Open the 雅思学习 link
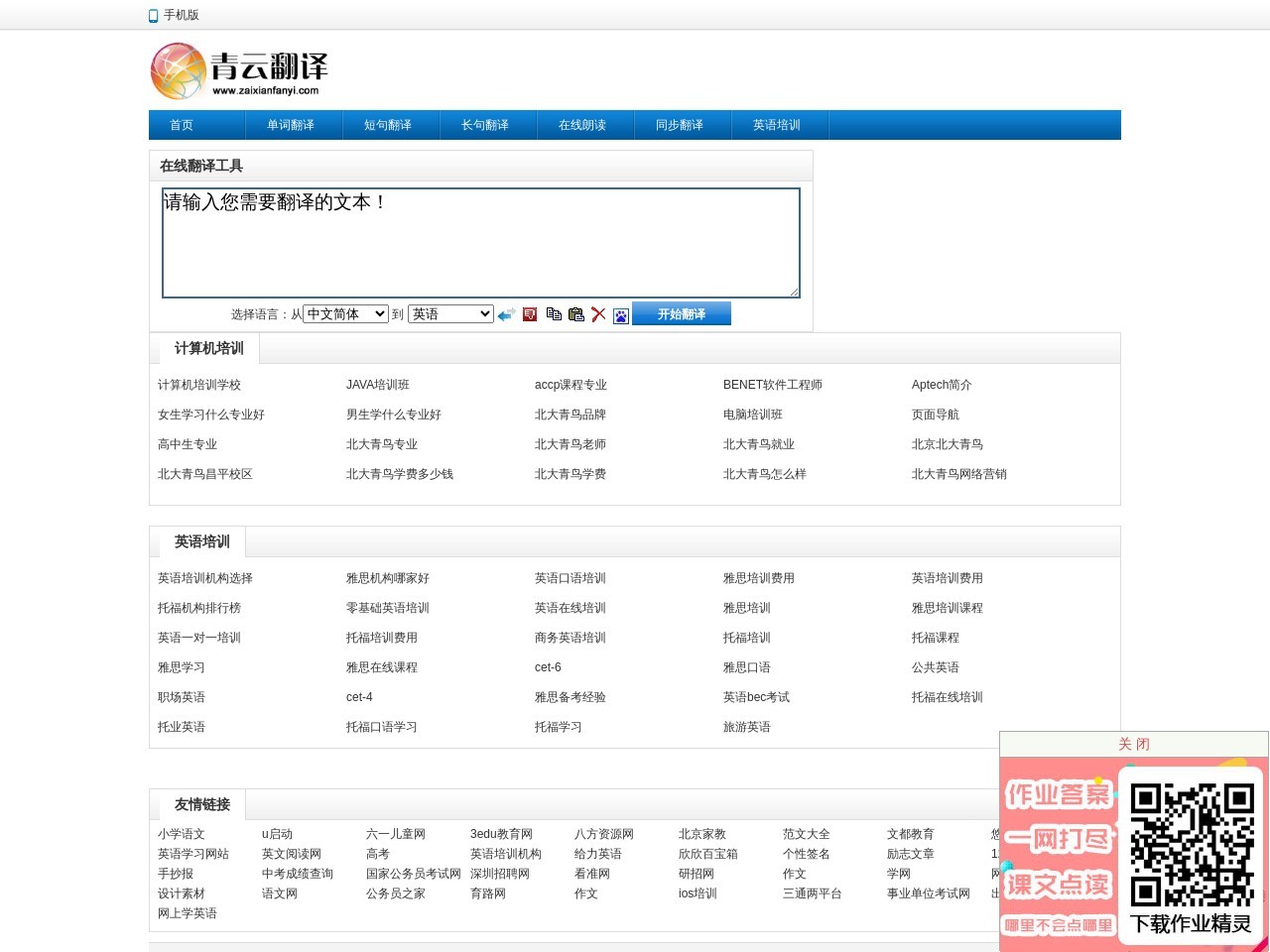This screenshot has width=1270, height=952. [x=182, y=667]
